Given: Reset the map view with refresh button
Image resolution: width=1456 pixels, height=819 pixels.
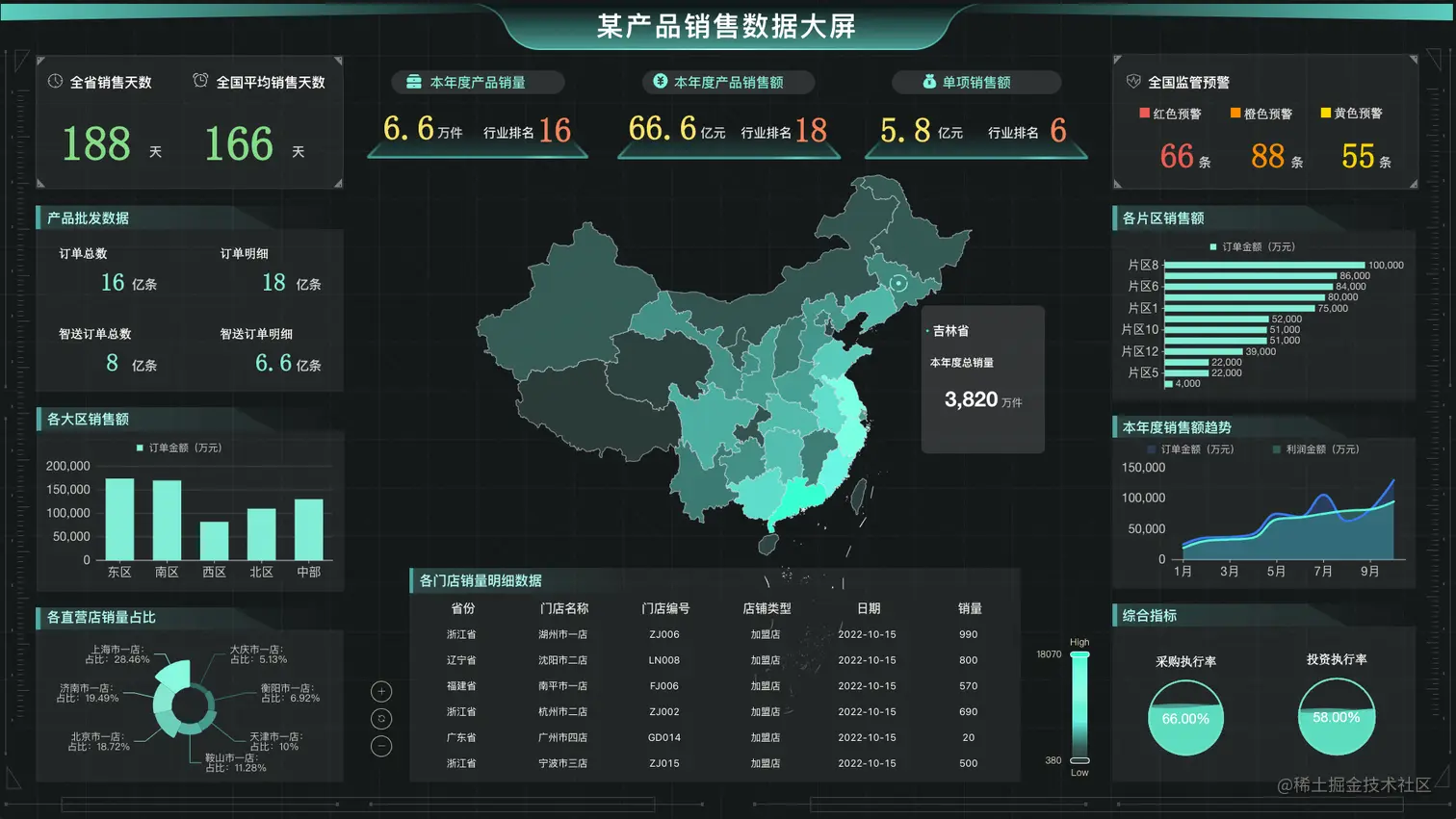Looking at the screenshot, I should 381,719.
